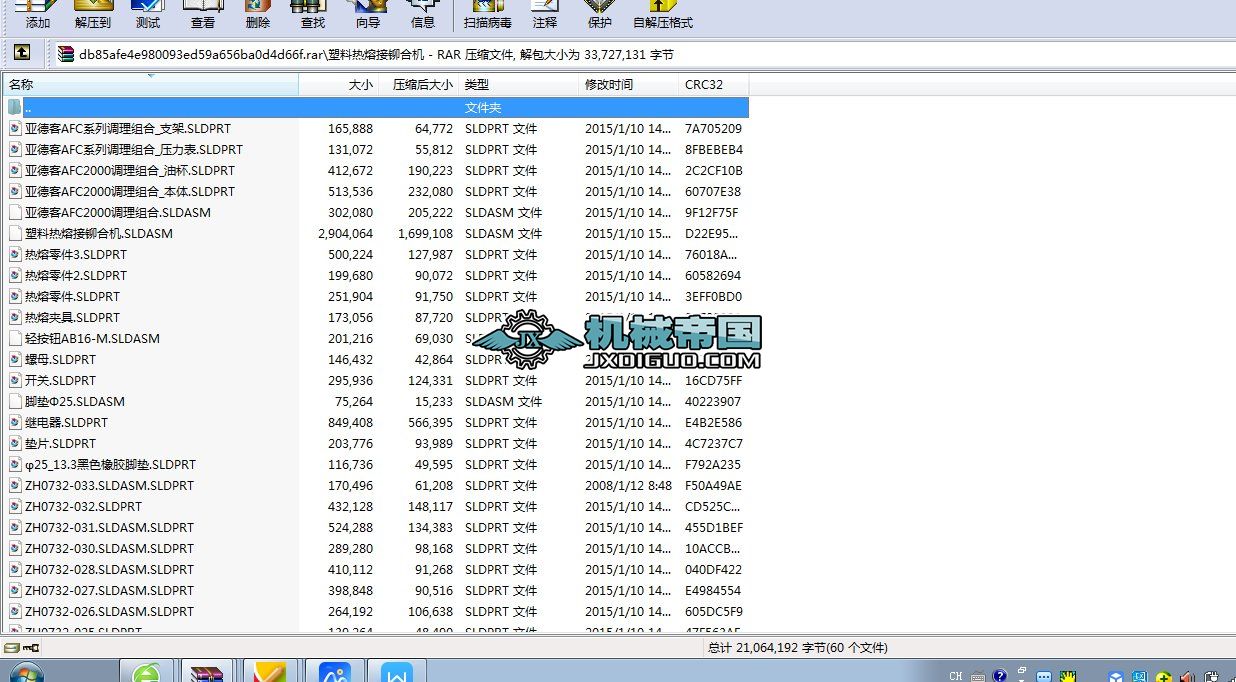Click the 扫描病毒 (Virus scan) toolbar button
The height and width of the screenshot is (682, 1236).
click(x=488, y=15)
